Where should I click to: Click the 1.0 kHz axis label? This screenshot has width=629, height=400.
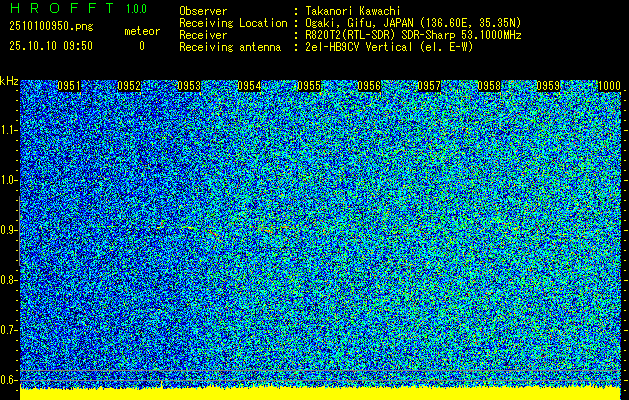[8, 180]
